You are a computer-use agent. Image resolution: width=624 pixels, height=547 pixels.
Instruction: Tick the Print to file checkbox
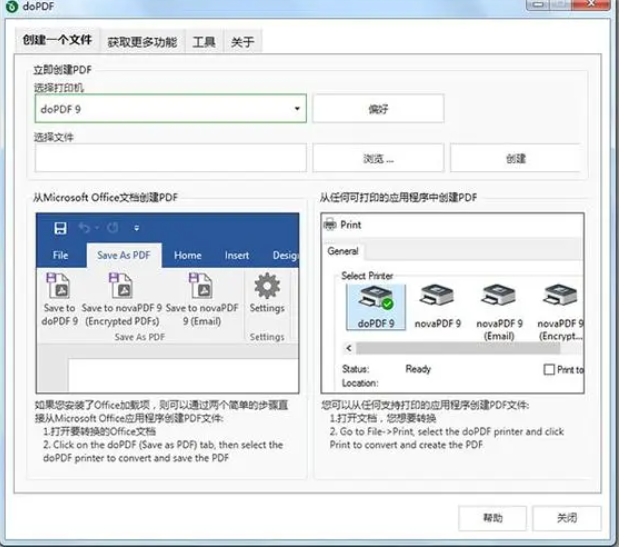coord(549,370)
